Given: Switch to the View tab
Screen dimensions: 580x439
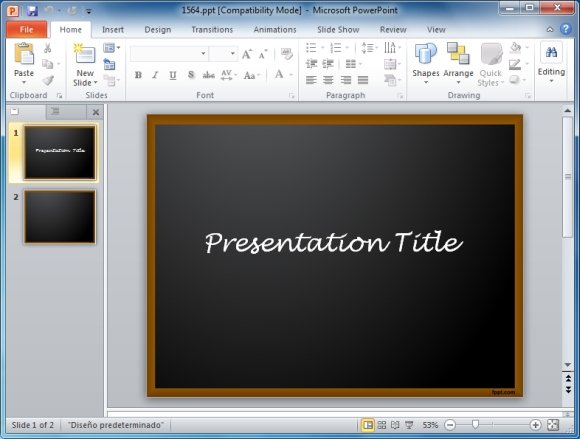Looking at the screenshot, I should [x=436, y=30].
